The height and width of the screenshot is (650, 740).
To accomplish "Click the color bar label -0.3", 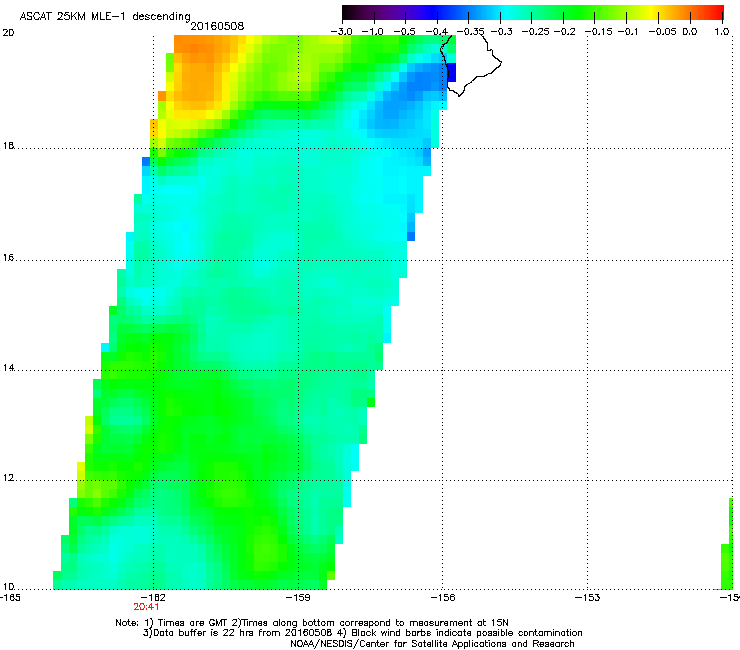I will (502, 32).
